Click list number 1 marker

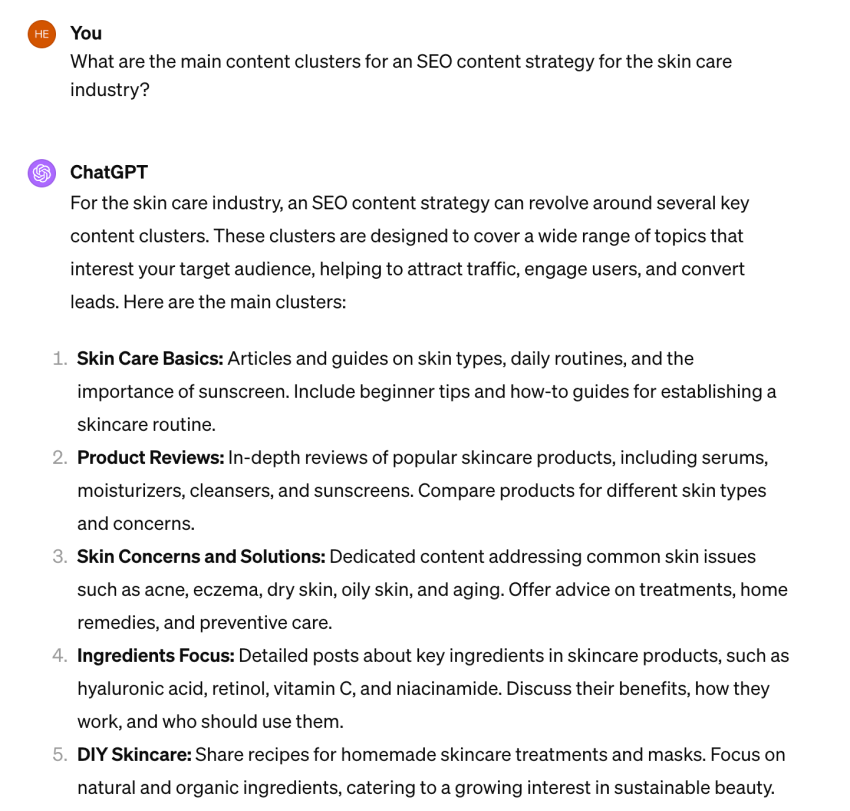click(x=60, y=359)
